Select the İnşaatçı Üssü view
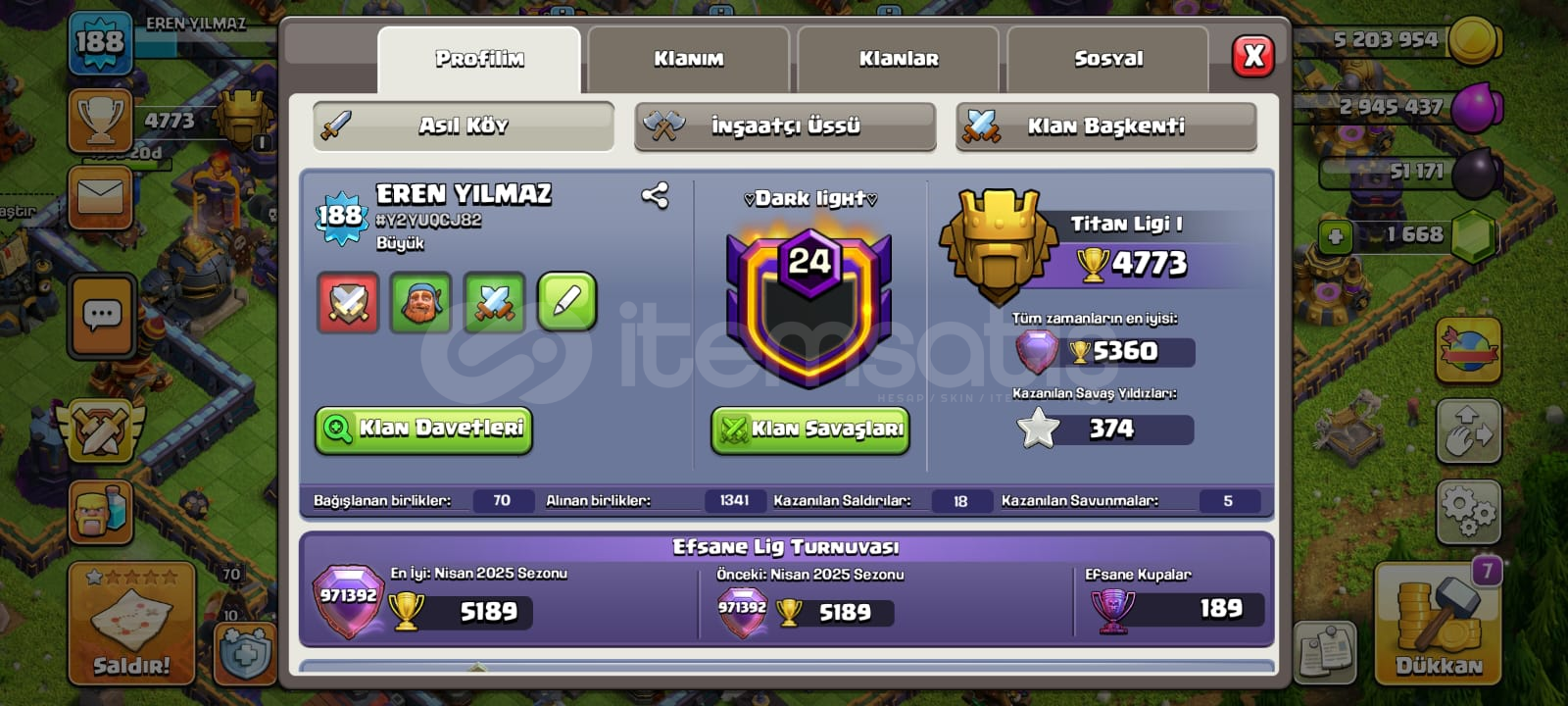Viewport: 1568px width, 706px height. [785, 126]
